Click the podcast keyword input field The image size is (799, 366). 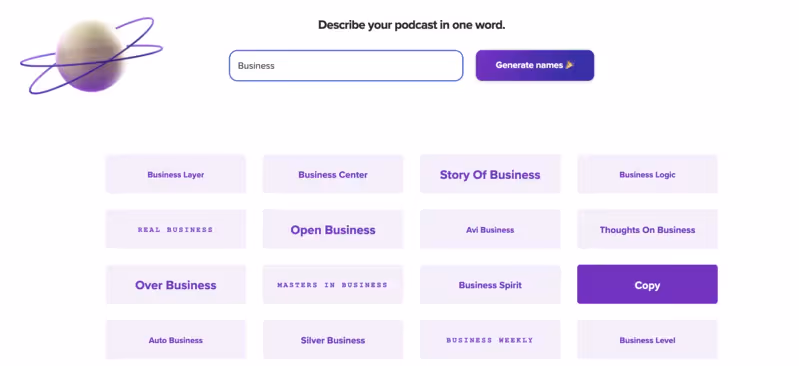346,65
